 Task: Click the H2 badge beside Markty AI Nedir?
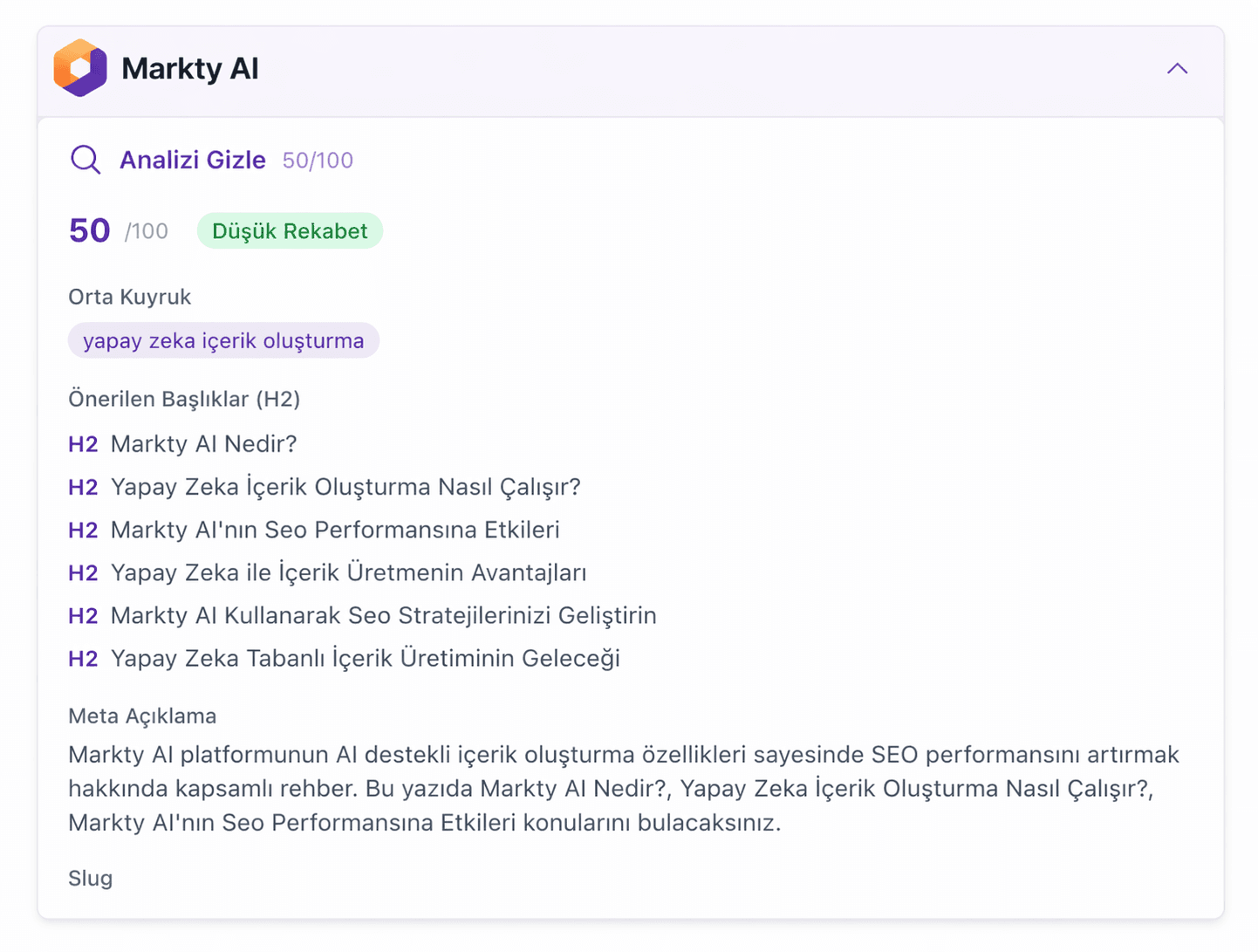tap(83, 444)
